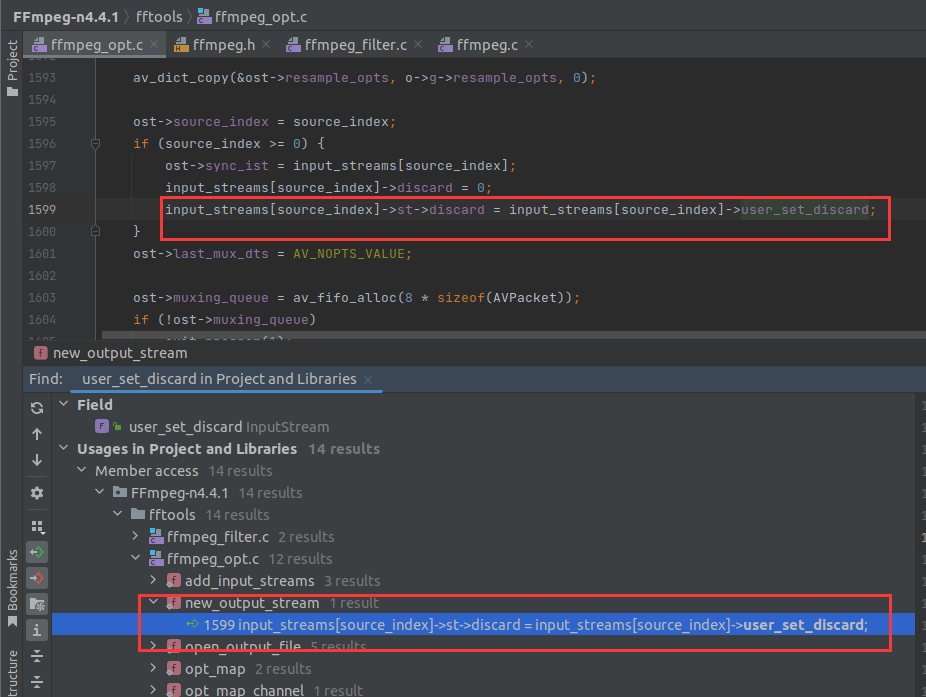Toggle show read access usages filter
Viewport: 926px width, 697px height.
click(37, 552)
